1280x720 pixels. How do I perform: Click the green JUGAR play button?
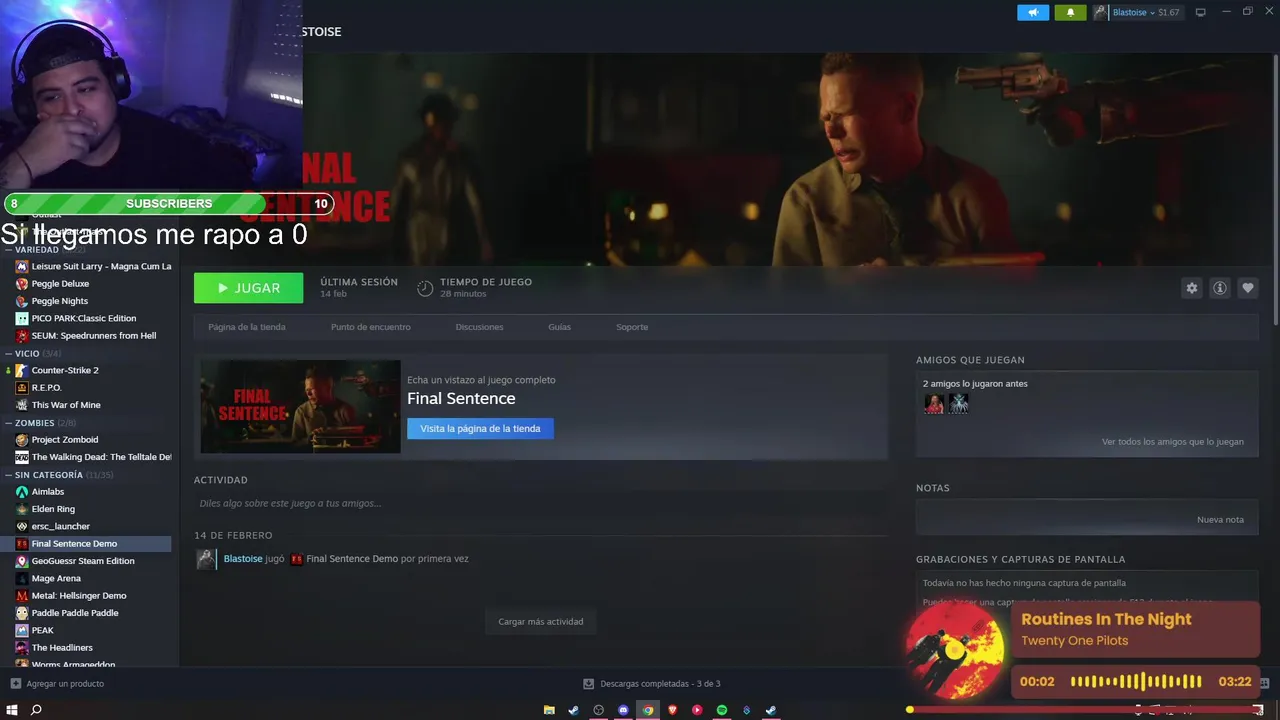248,288
